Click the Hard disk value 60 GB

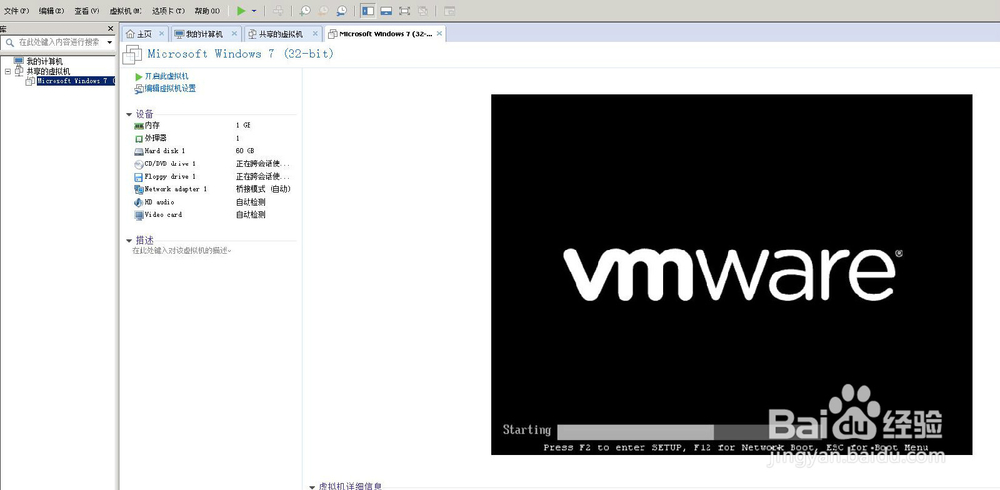click(x=245, y=151)
